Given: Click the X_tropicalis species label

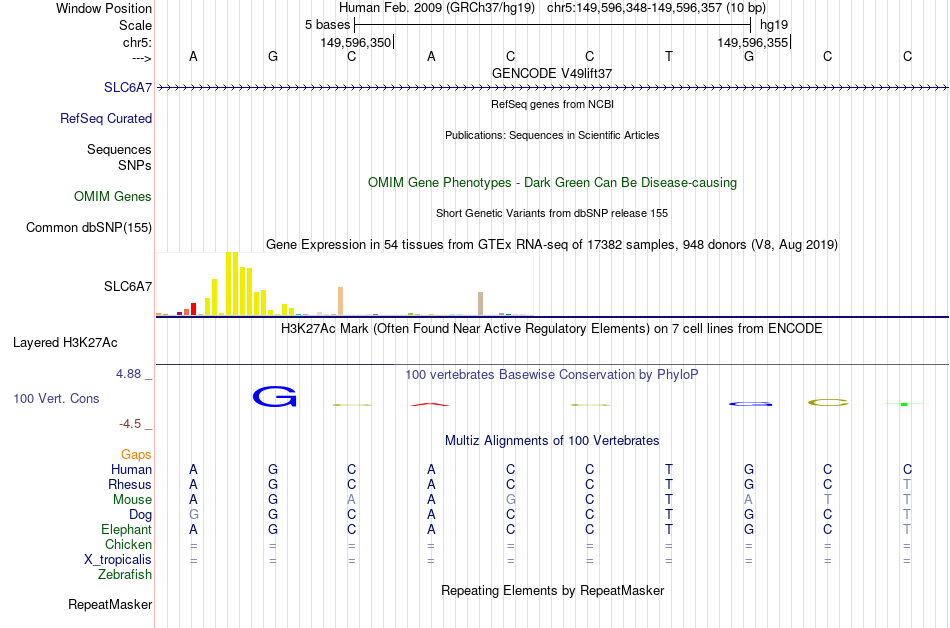Looking at the screenshot, I should 118,560.
